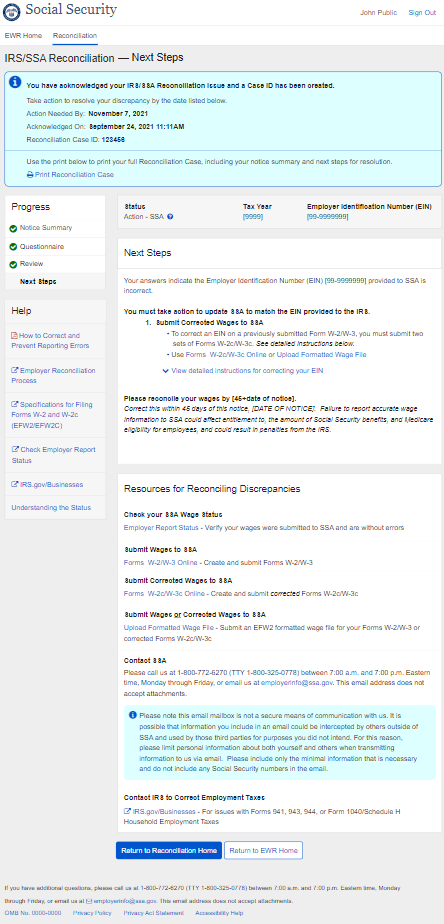Select Next Steps progress item

click(38, 282)
